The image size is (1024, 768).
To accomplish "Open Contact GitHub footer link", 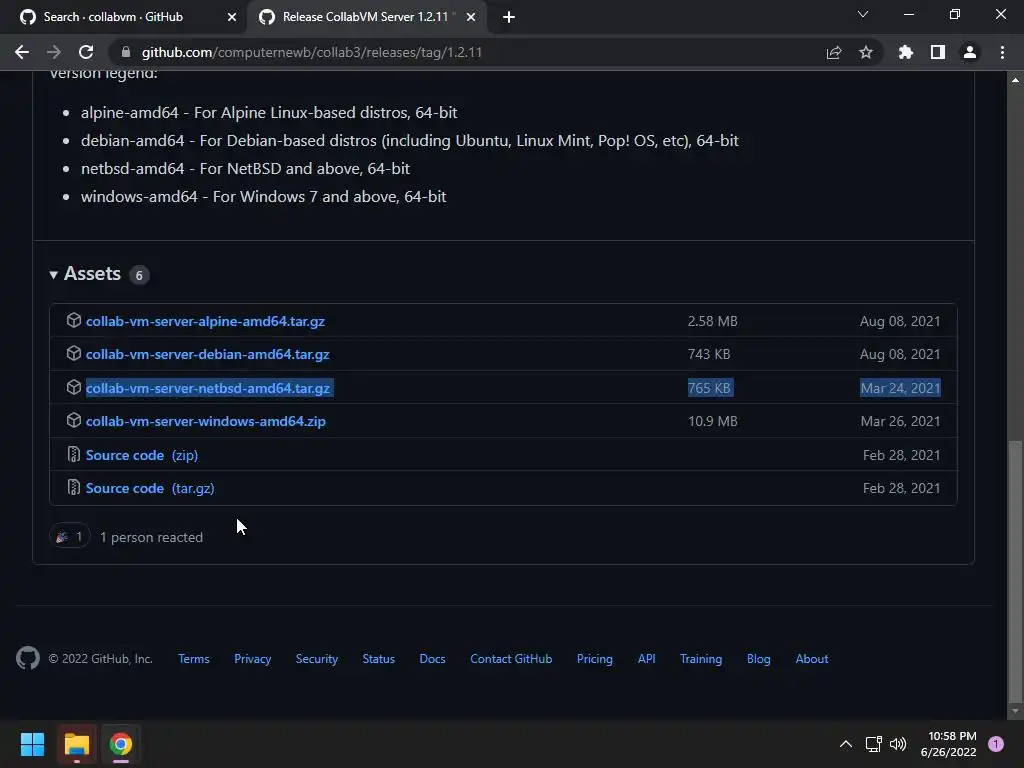I will (x=511, y=659).
